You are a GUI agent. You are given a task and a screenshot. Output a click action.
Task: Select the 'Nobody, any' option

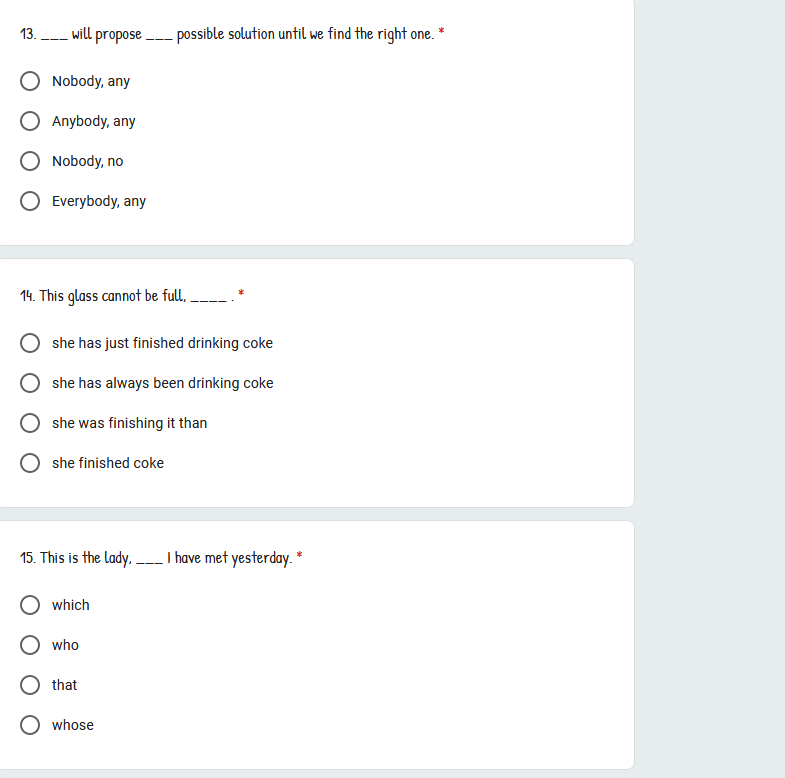(30, 81)
